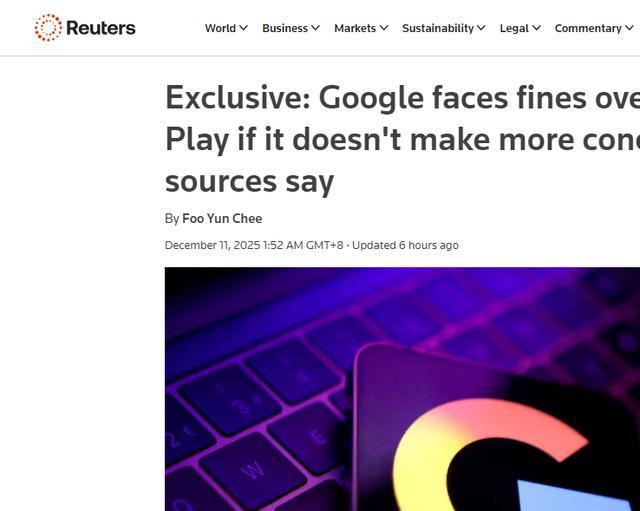Open author Foo Yun Chee's profile
The height and width of the screenshot is (511, 640).
point(222,218)
